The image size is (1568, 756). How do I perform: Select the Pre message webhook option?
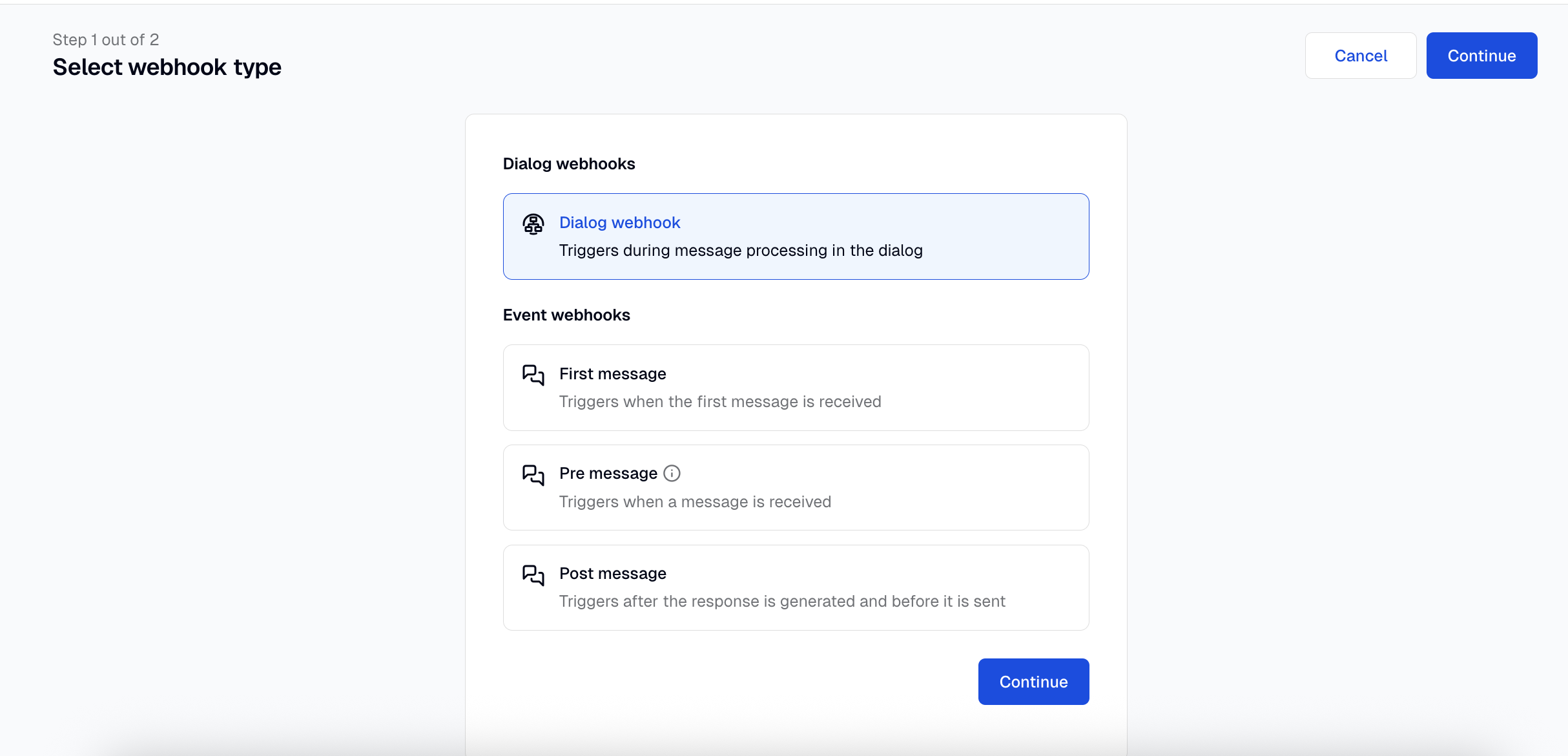coord(796,487)
